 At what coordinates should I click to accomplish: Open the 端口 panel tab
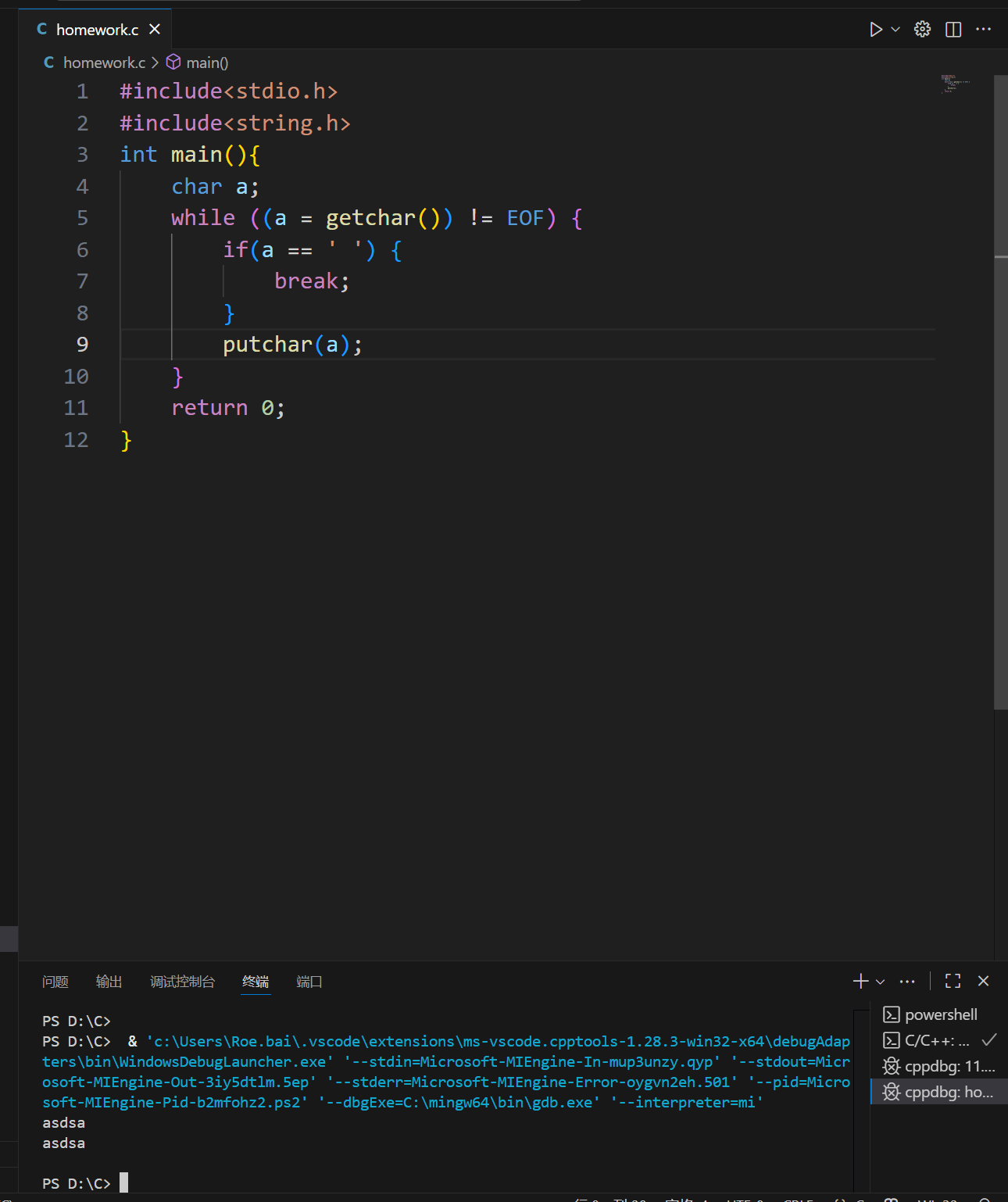pos(309,982)
